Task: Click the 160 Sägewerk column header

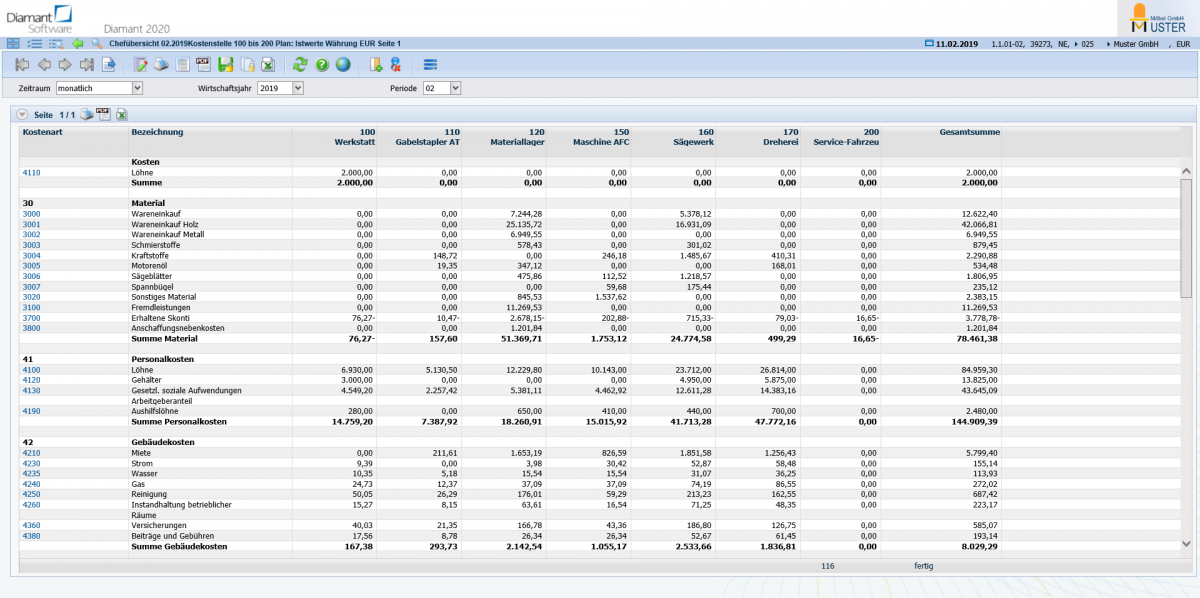Action: [692, 137]
